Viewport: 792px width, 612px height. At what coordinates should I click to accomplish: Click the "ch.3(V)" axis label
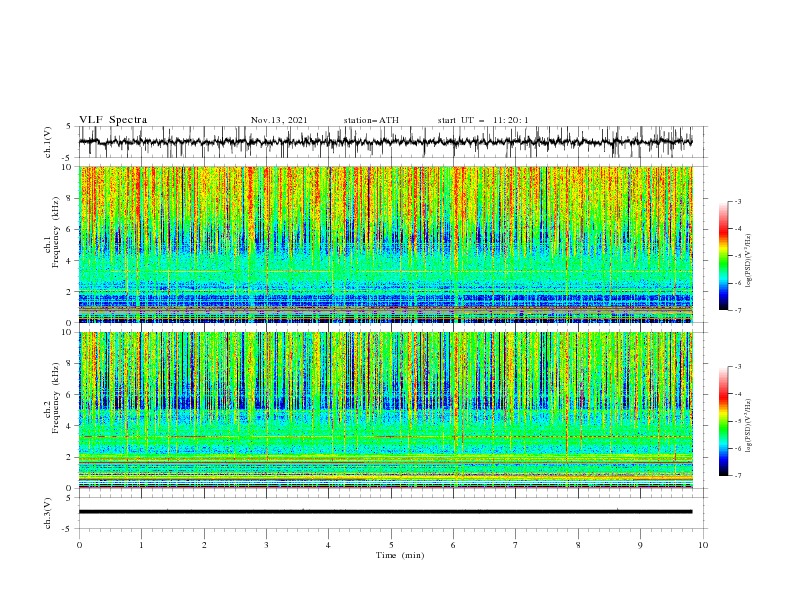click(x=48, y=513)
